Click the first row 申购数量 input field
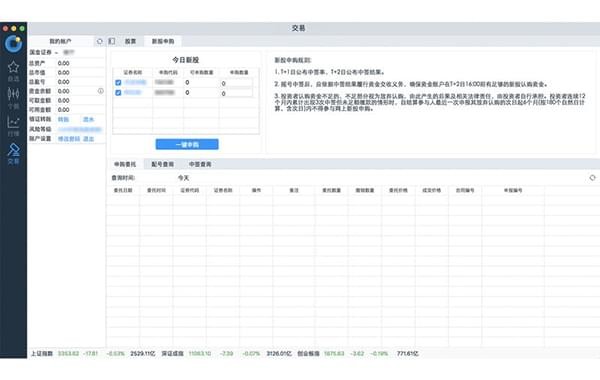600x380 pixels. [x=236, y=83]
